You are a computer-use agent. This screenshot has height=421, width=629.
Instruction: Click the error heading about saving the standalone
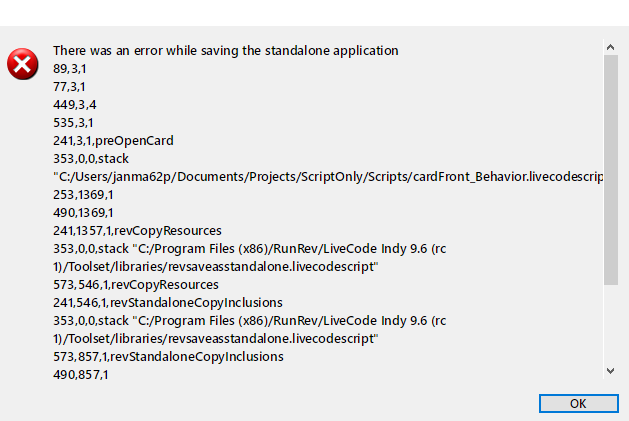(x=225, y=50)
